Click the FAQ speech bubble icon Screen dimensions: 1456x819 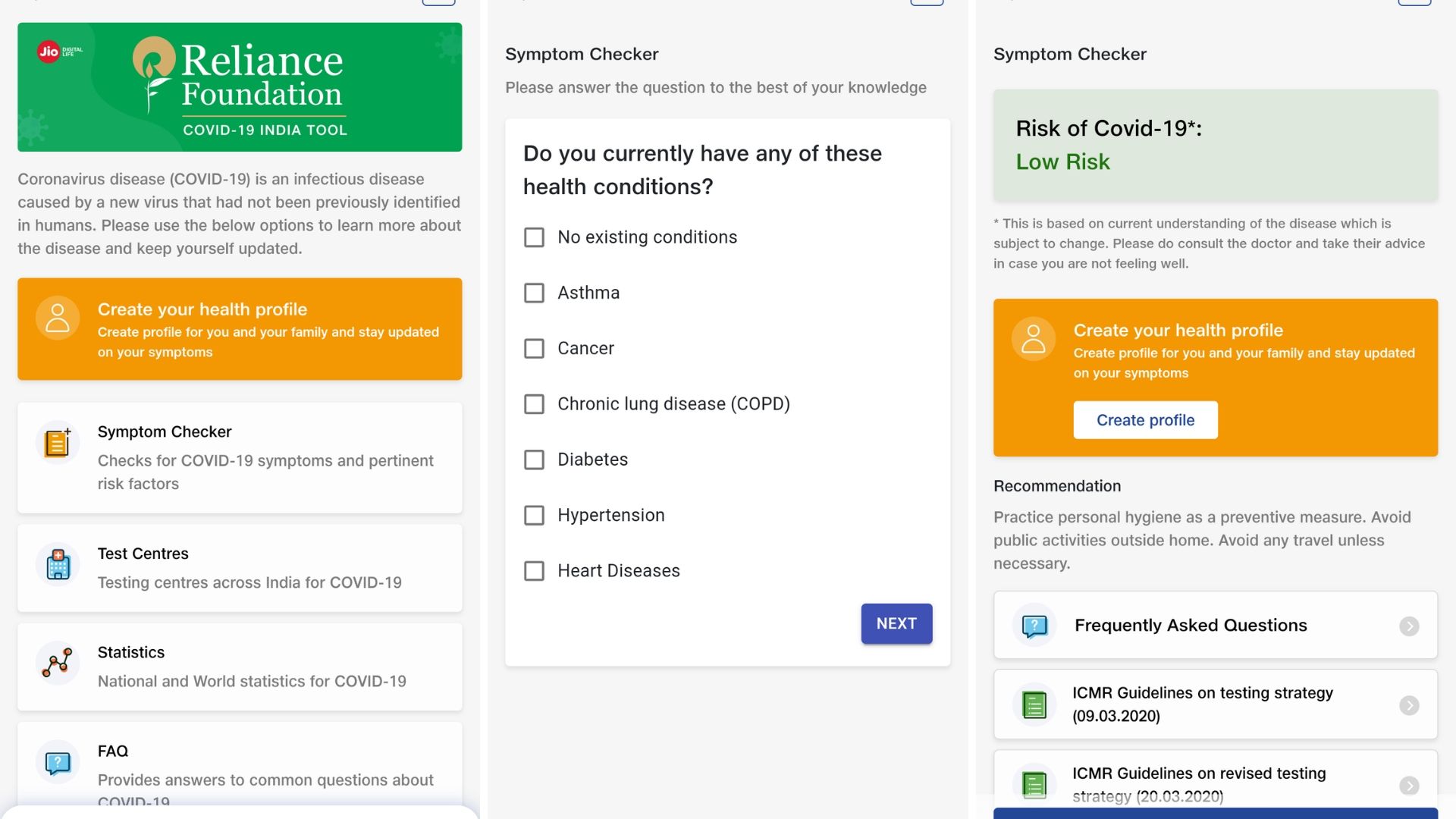pyautogui.click(x=55, y=760)
